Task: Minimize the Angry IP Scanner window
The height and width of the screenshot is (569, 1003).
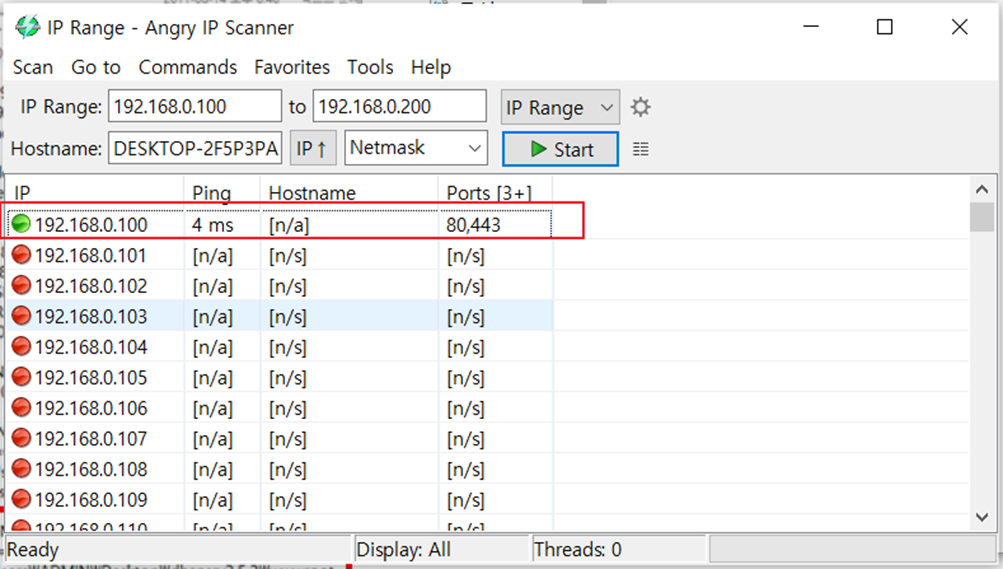Action: click(811, 27)
